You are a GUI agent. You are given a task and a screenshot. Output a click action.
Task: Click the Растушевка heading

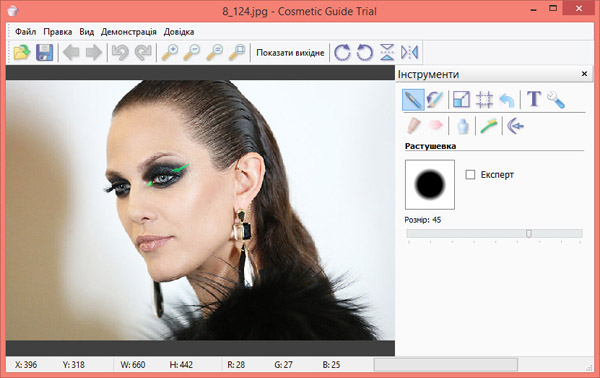pyautogui.click(x=430, y=146)
